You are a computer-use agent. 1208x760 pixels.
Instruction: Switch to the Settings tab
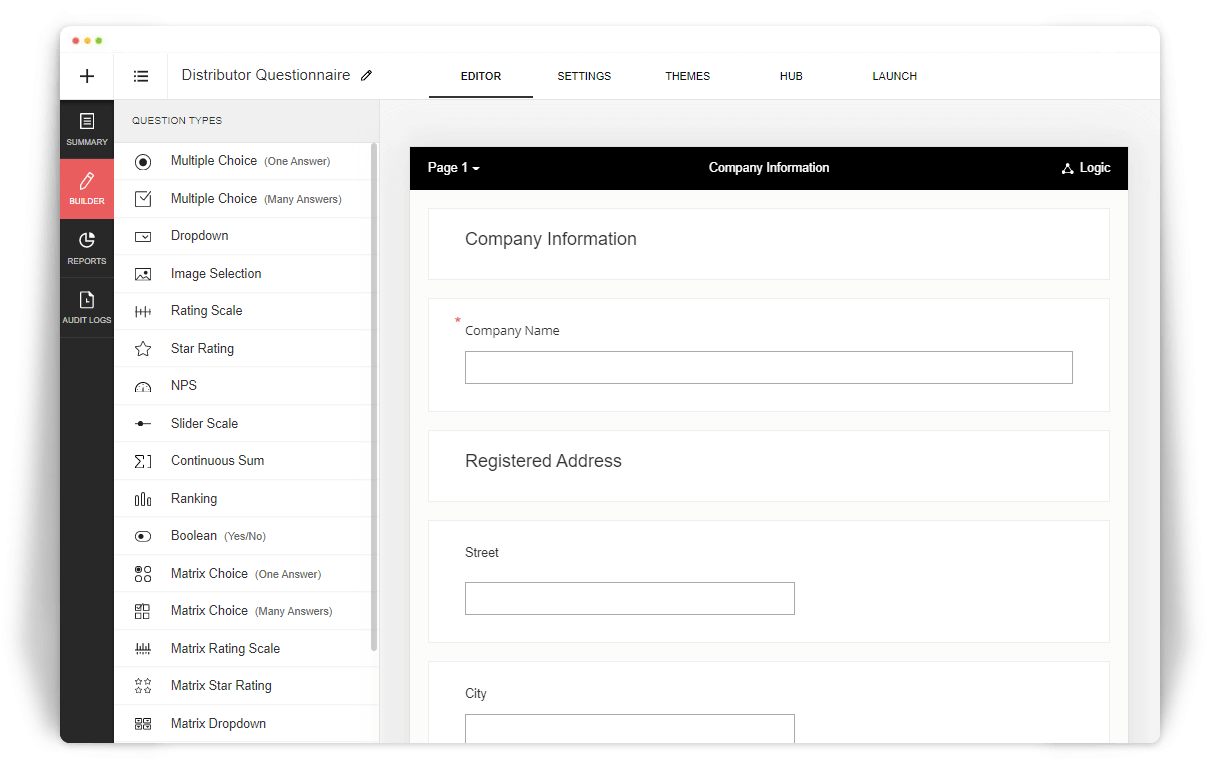(x=583, y=75)
